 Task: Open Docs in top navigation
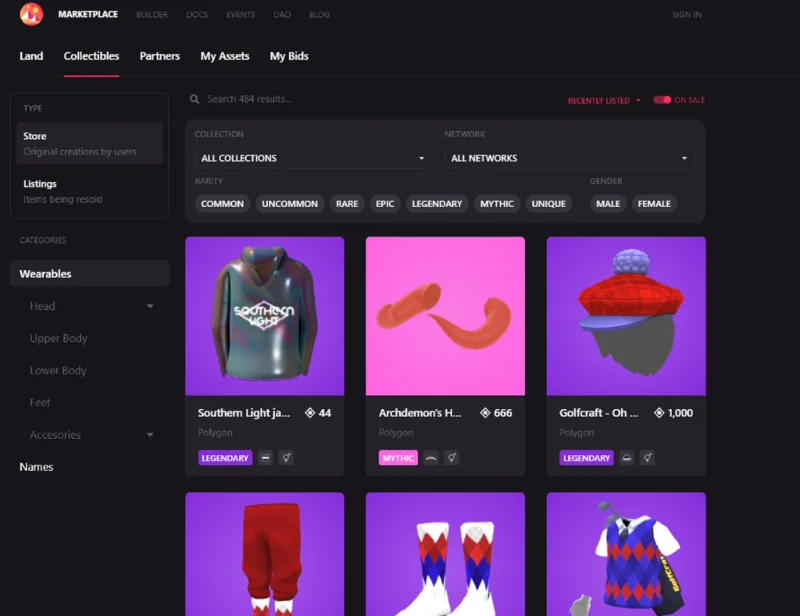point(197,15)
